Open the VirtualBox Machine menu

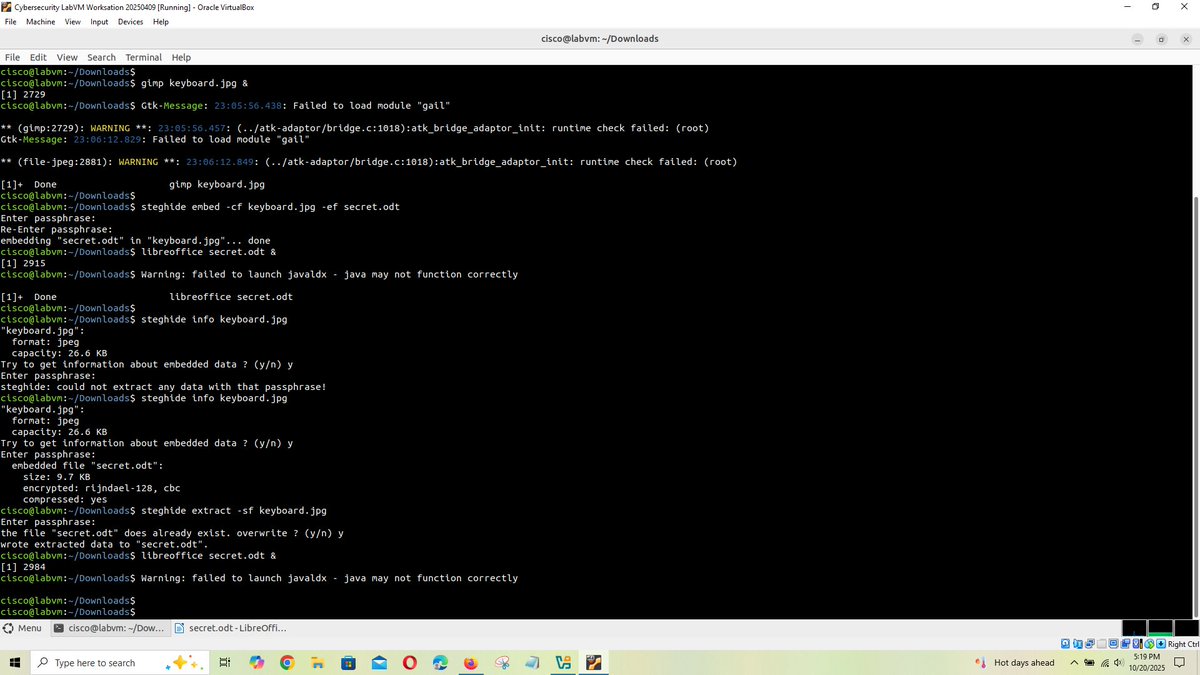click(x=41, y=21)
